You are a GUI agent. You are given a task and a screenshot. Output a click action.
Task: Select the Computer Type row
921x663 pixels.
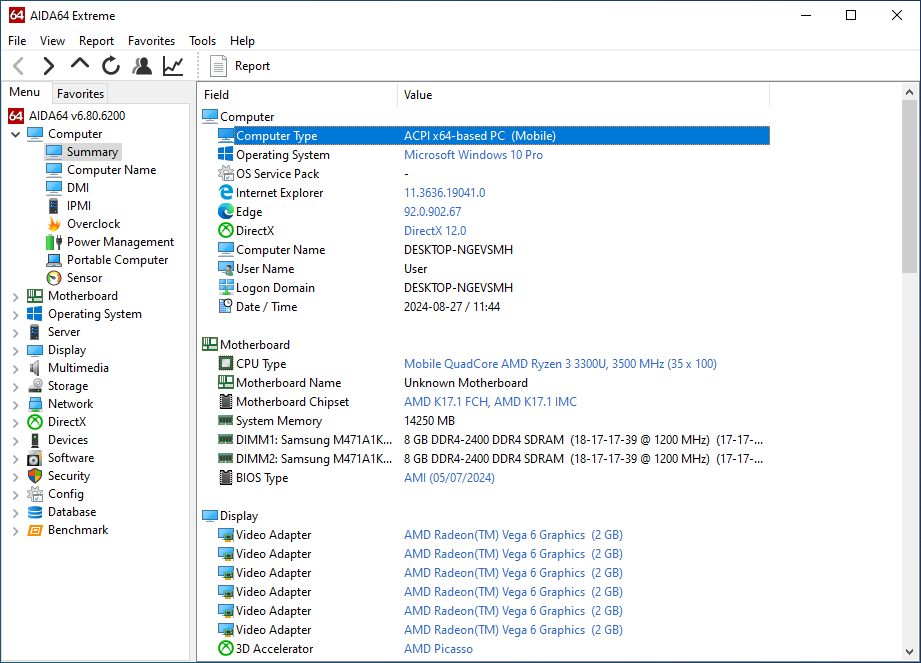point(493,136)
